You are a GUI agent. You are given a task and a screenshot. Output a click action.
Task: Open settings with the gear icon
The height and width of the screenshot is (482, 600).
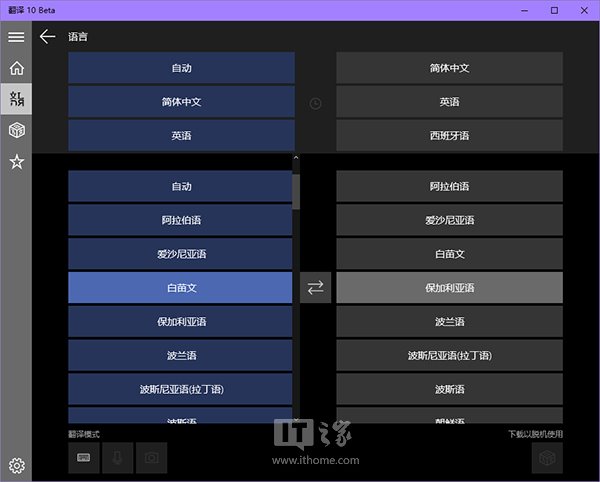point(16,465)
